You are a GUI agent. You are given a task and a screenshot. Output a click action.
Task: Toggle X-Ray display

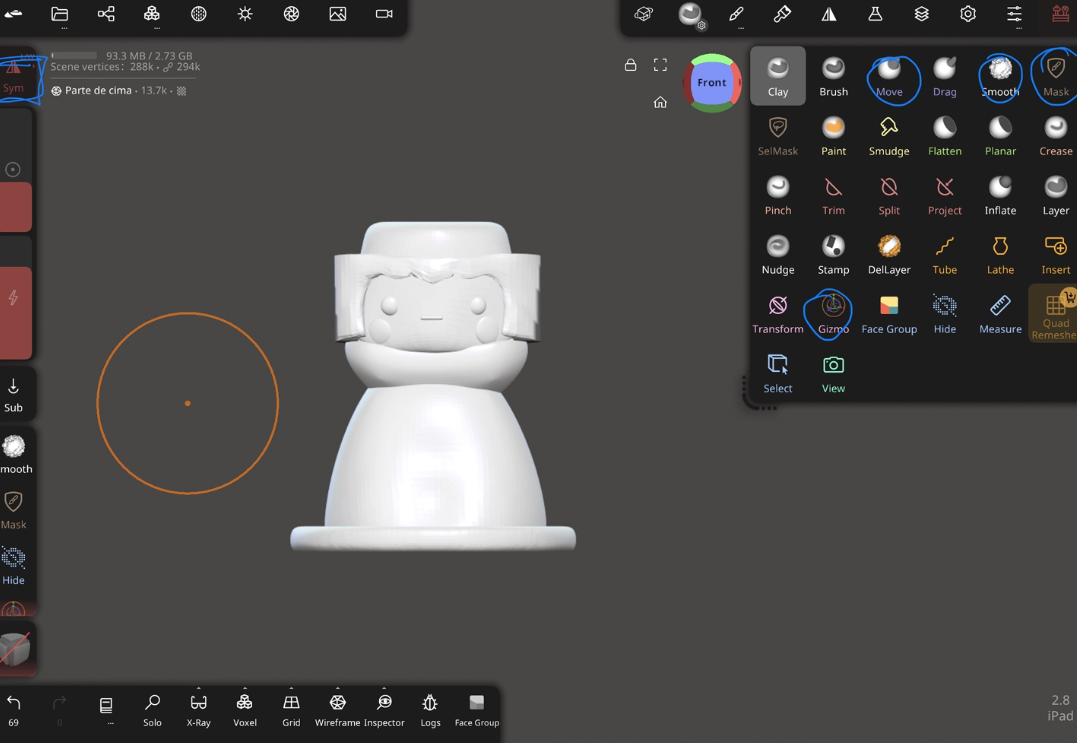pyautogui.click(x=199, y=710)
